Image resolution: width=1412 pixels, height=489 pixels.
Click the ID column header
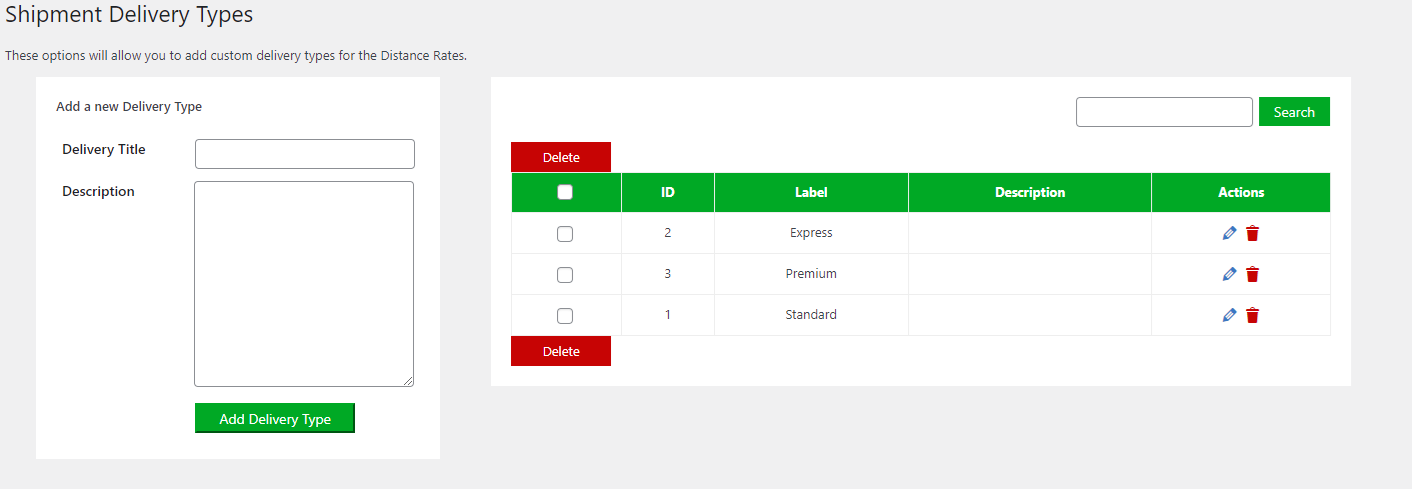(x=668, y=192)
